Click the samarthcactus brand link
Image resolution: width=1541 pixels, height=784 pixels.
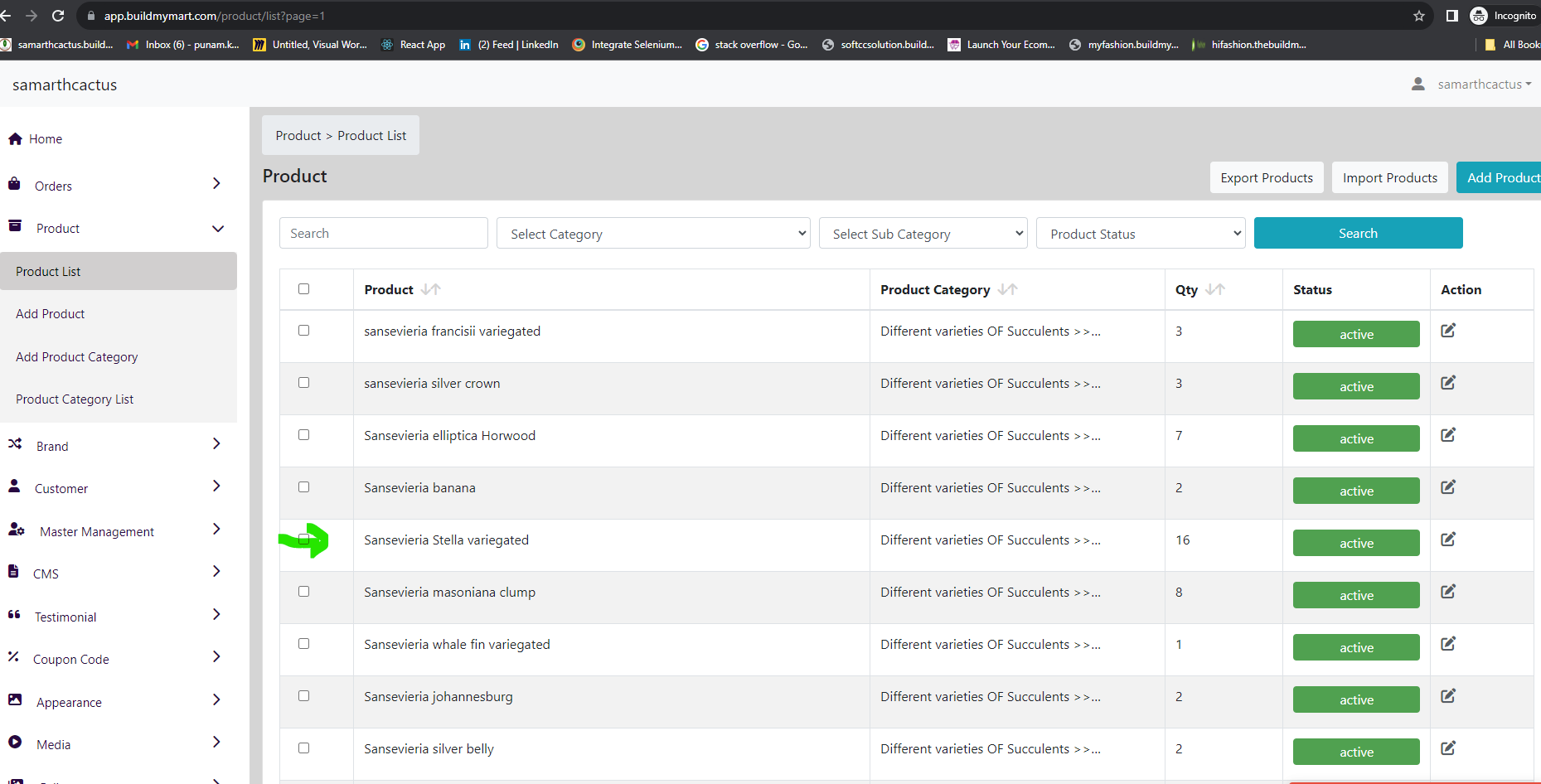[x=65, y=85]
